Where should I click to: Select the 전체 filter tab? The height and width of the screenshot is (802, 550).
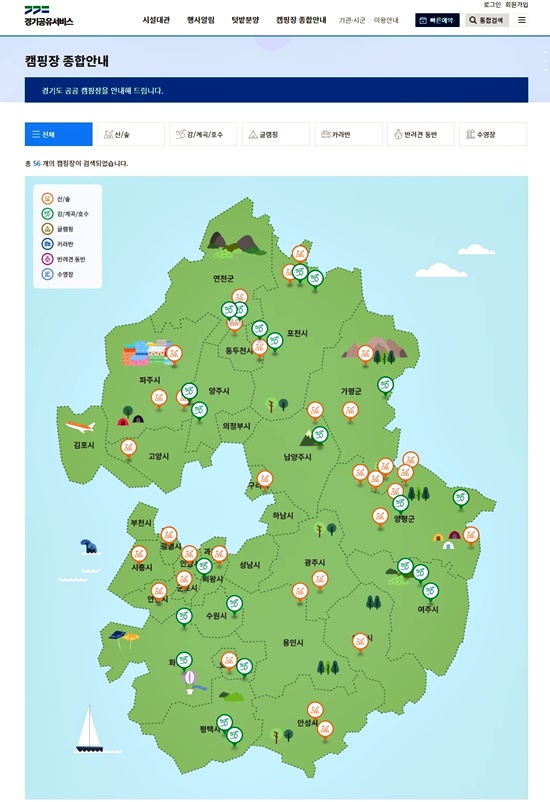point(58,134)
